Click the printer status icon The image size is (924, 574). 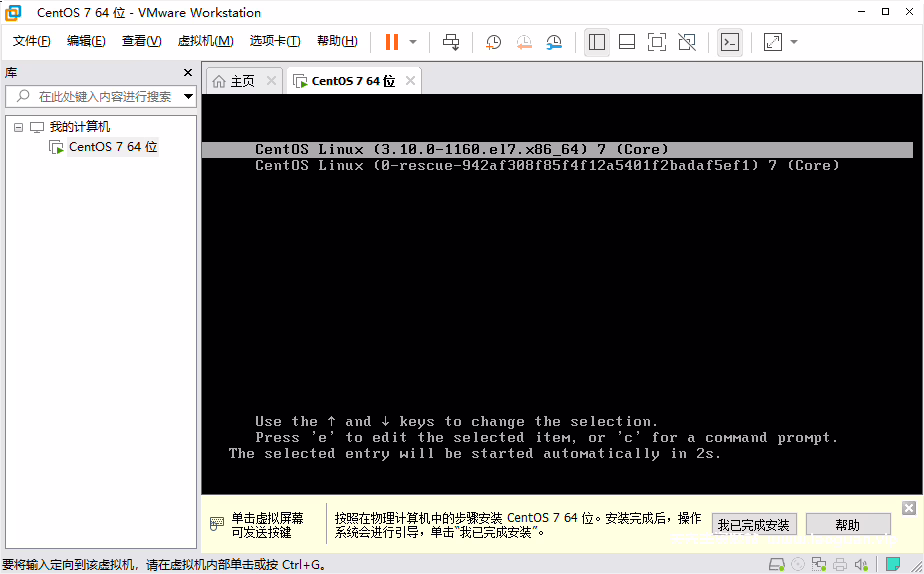coord(840,565)
